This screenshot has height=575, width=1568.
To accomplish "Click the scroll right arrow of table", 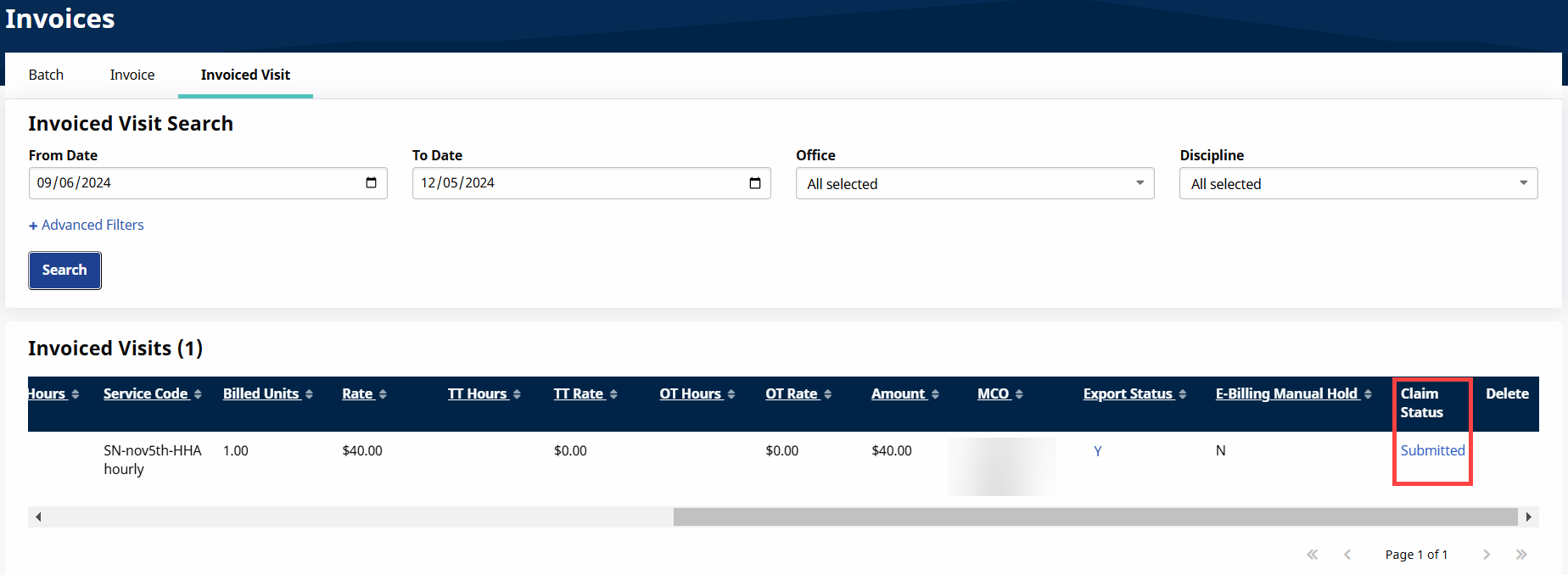I will [x=1528, y=516].
